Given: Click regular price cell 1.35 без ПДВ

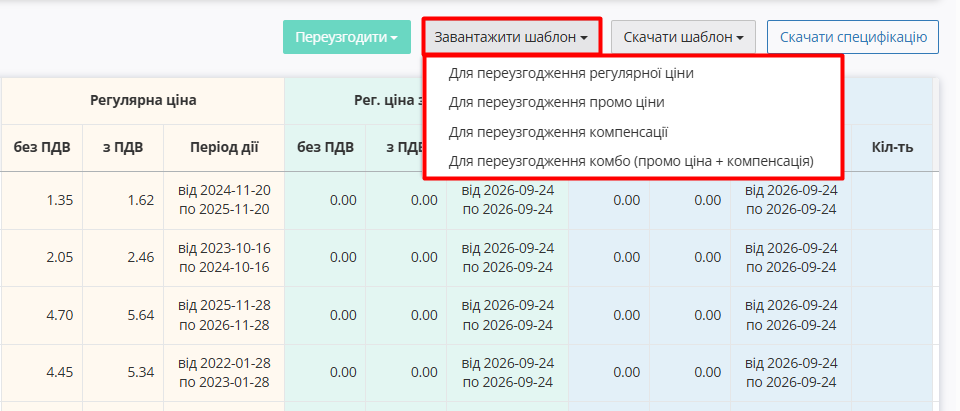Looking at the screenshot, I should [x=42, y=200].
